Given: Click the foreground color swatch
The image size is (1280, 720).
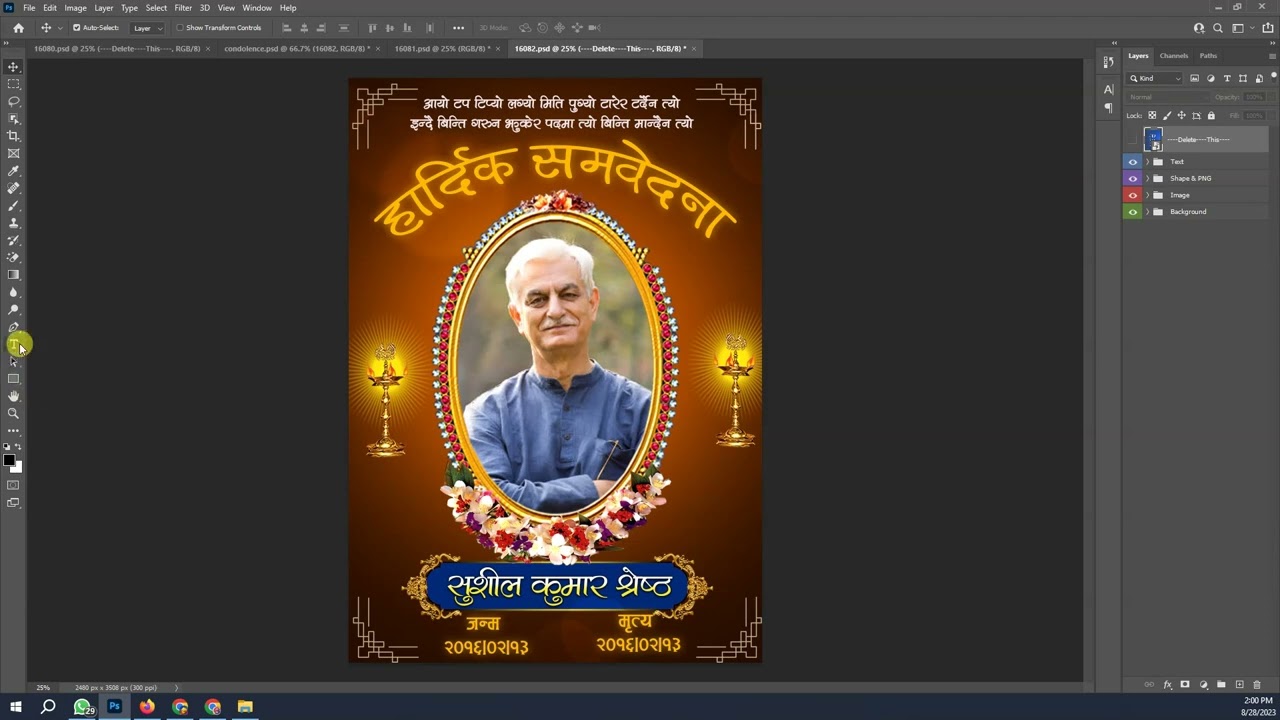Looking at the screenshot, I should click(9, 461).
